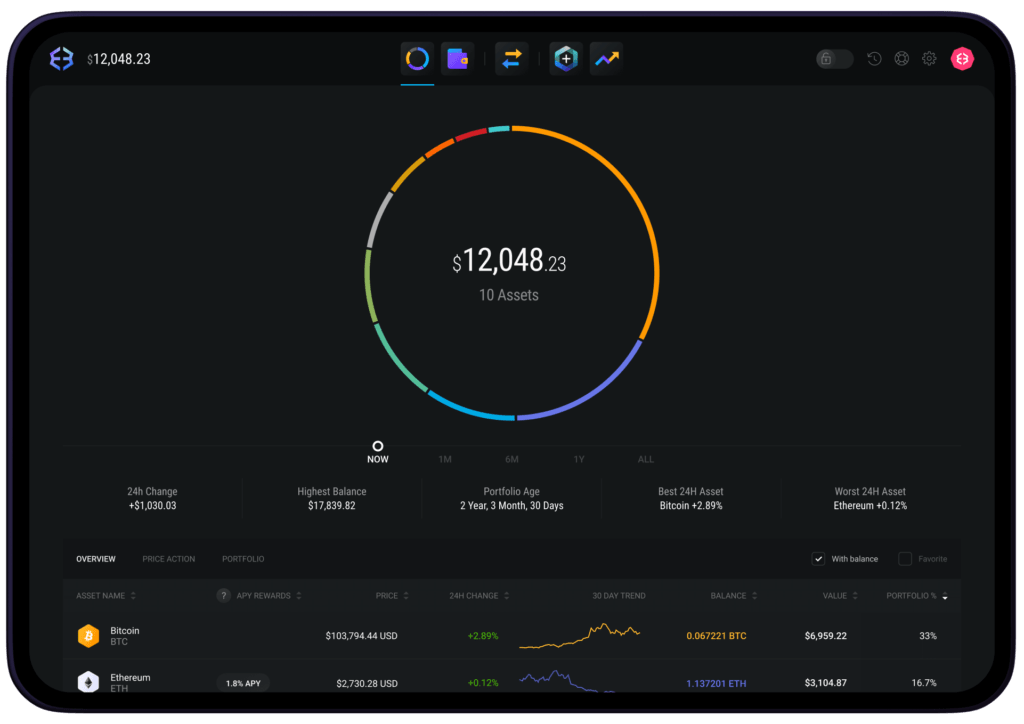Toggle the wallet lock switch

coord(834,59)
